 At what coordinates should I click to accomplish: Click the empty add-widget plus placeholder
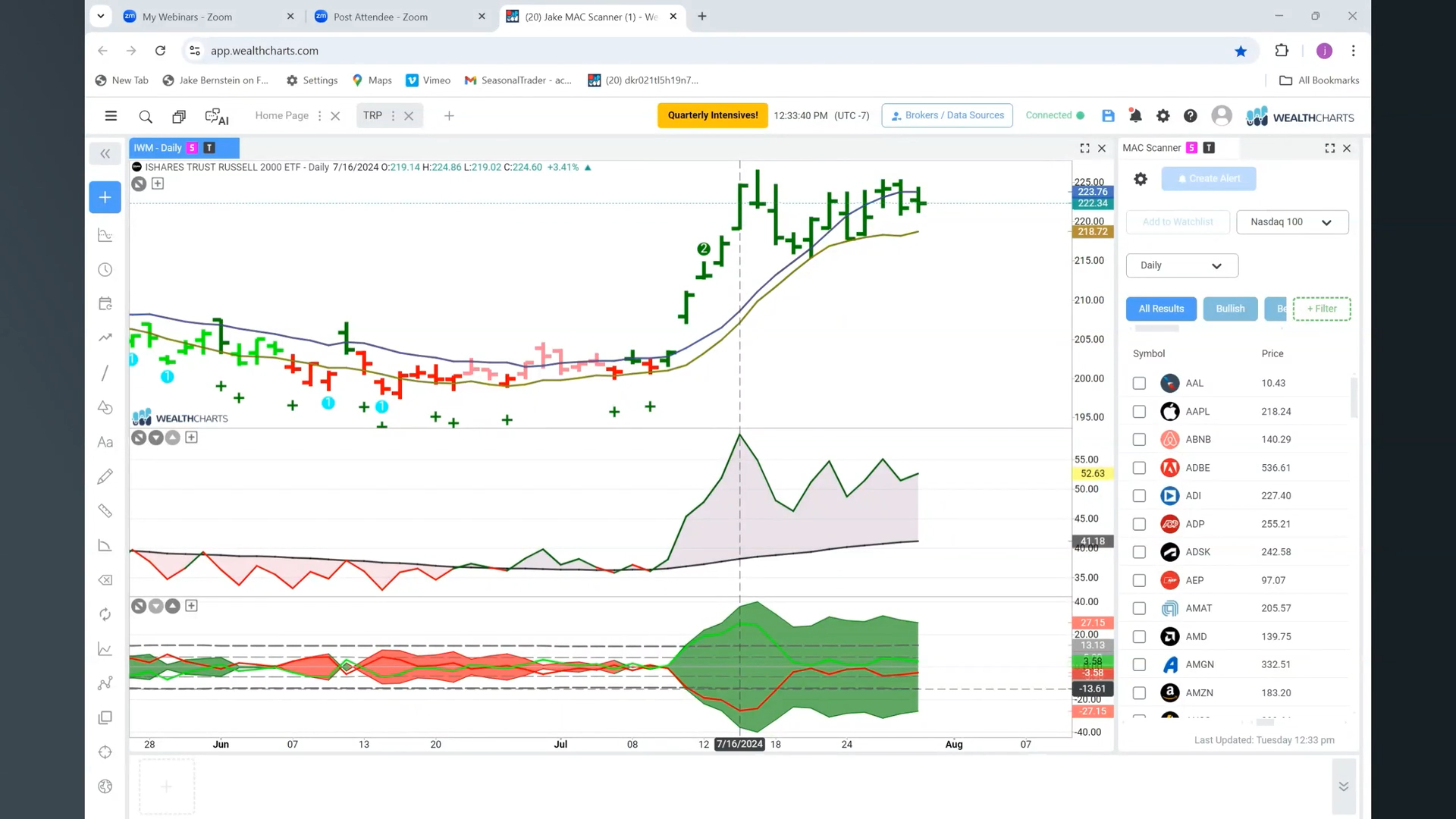coord(167,786)
